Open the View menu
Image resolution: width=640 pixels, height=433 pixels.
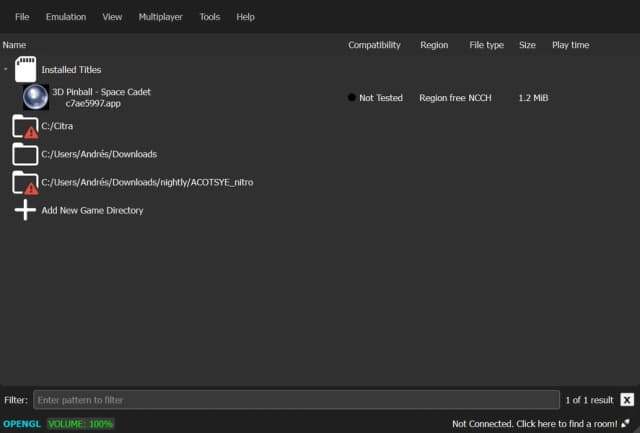[x=112, y=17]
